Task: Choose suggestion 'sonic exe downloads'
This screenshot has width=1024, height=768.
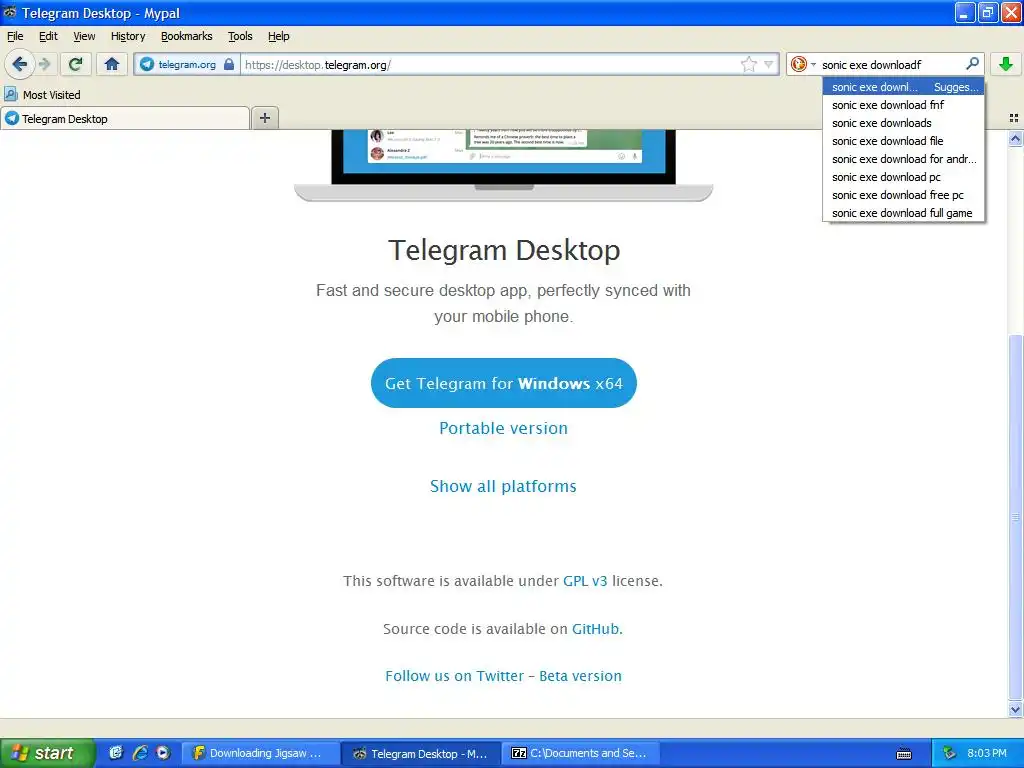Action: (903, 123)
